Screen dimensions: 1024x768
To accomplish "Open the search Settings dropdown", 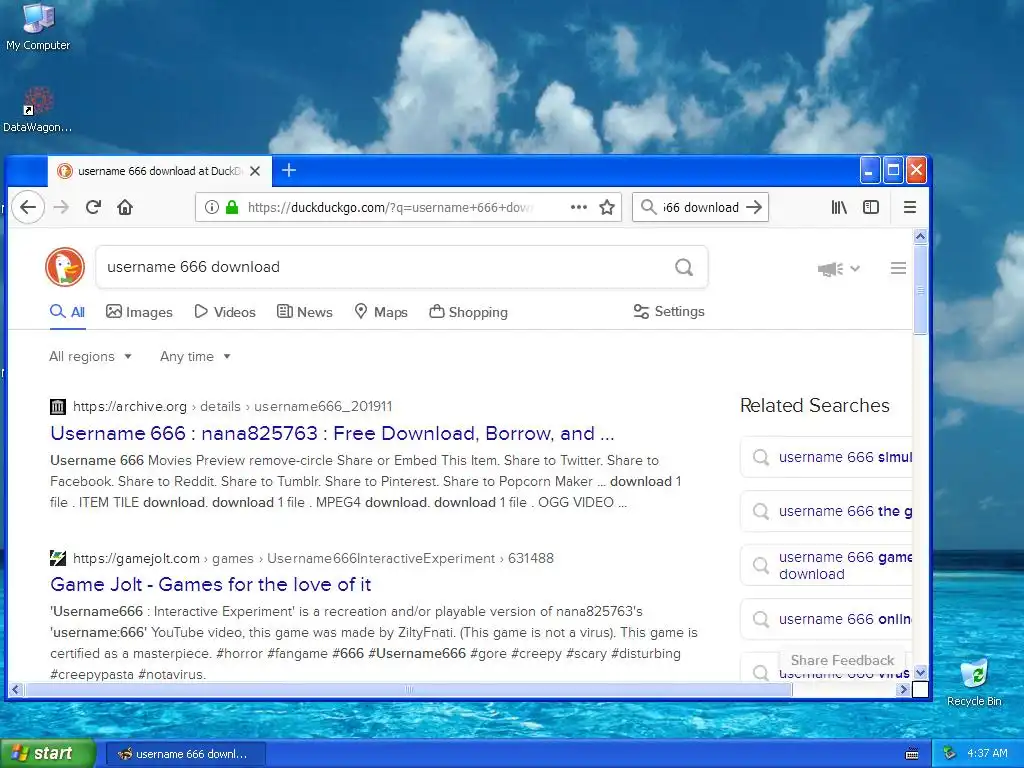I will (x=669, y=312).
